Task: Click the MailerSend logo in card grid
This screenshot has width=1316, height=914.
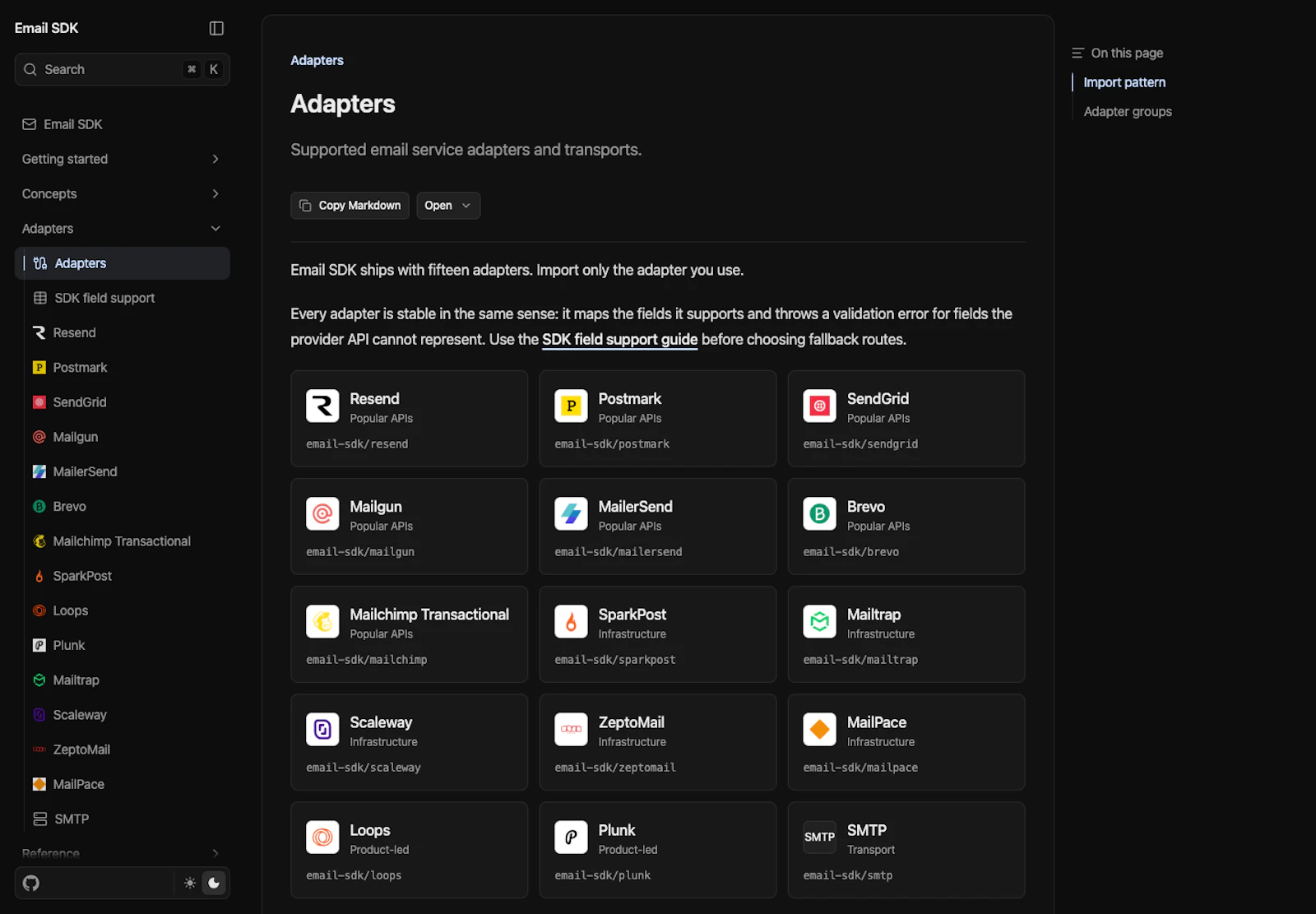Action: (x=571, y=513)
